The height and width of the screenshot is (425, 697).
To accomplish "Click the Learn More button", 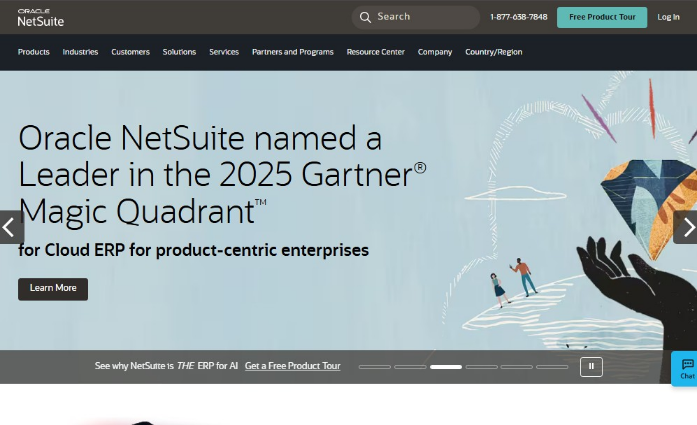I will click(53, 289).
